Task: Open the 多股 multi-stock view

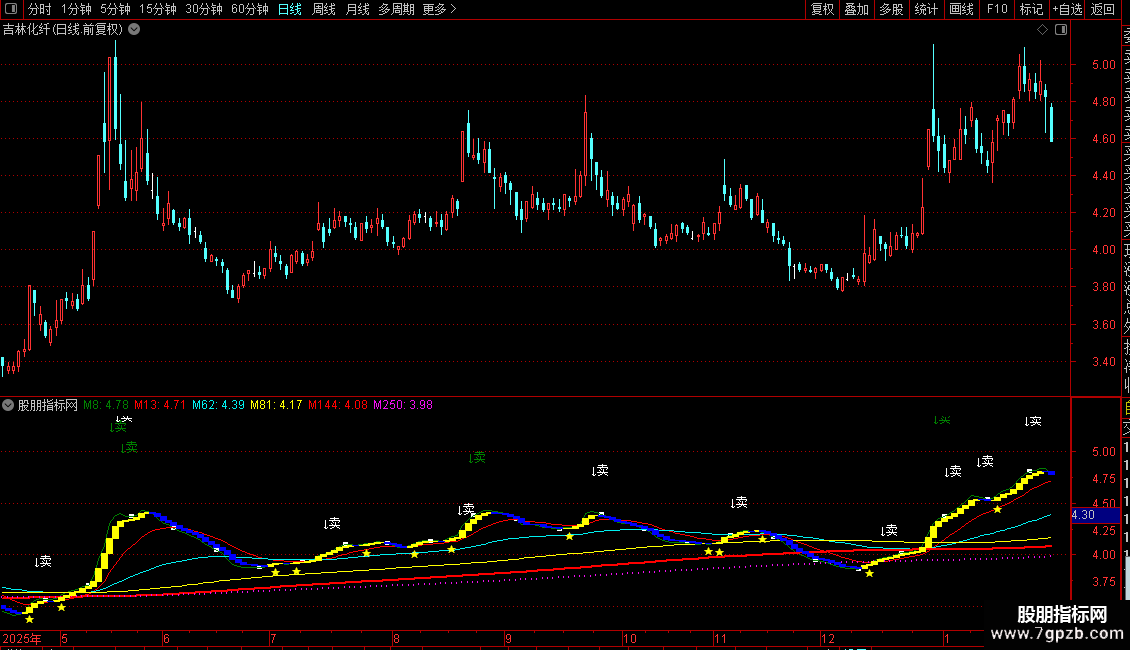Action: (891, 9)
